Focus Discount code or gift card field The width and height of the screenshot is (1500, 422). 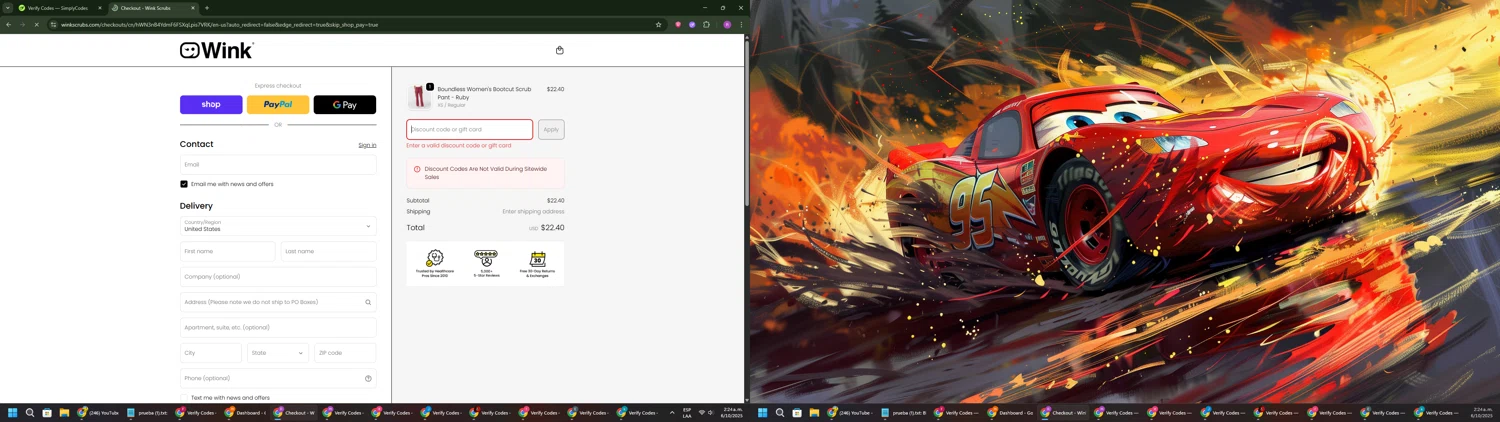pyautogui.click(x=469, y=129)
